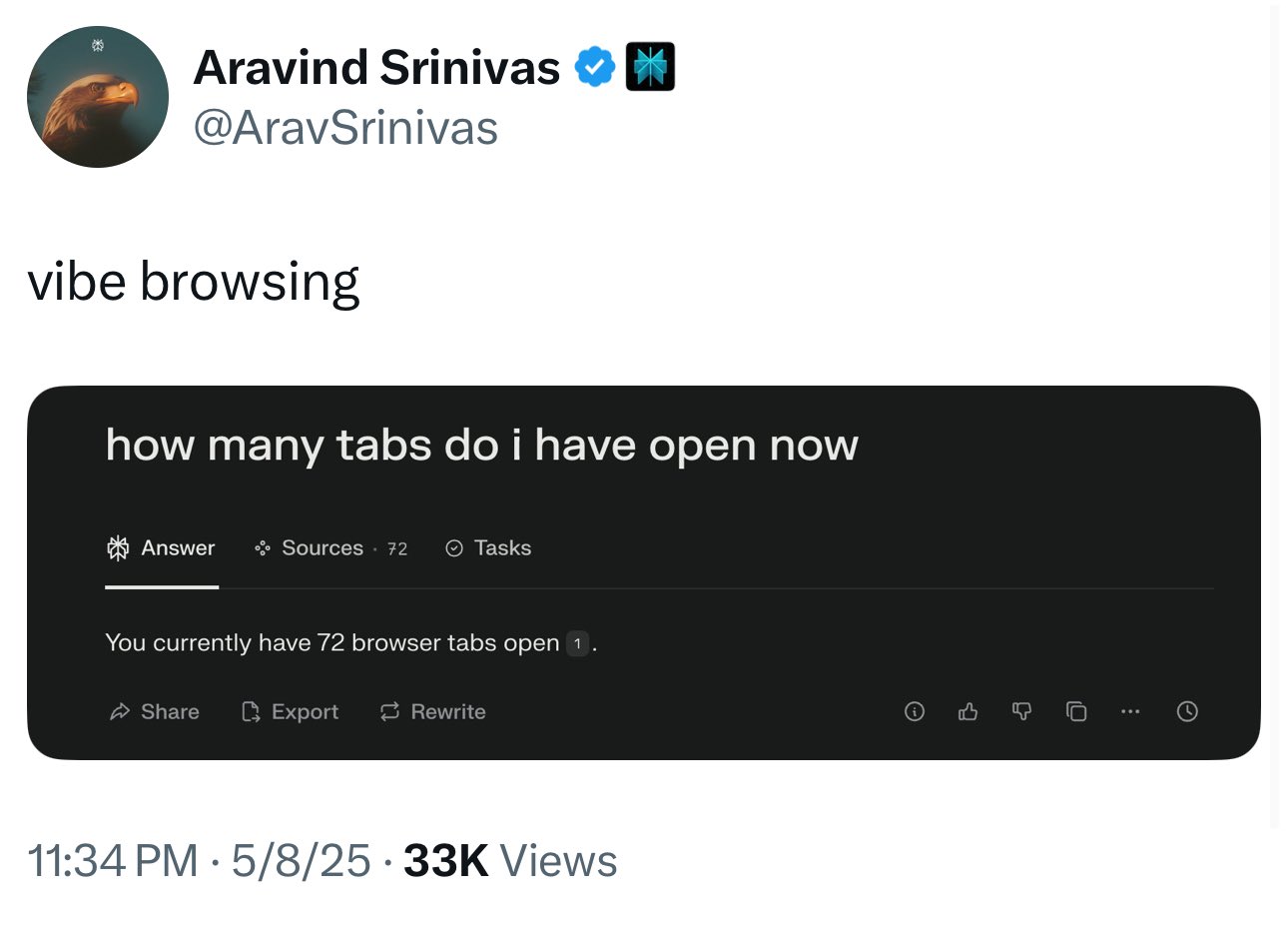Click the blue verified checkmark badge
The image size is (1288, 925).
pos(594,67)
